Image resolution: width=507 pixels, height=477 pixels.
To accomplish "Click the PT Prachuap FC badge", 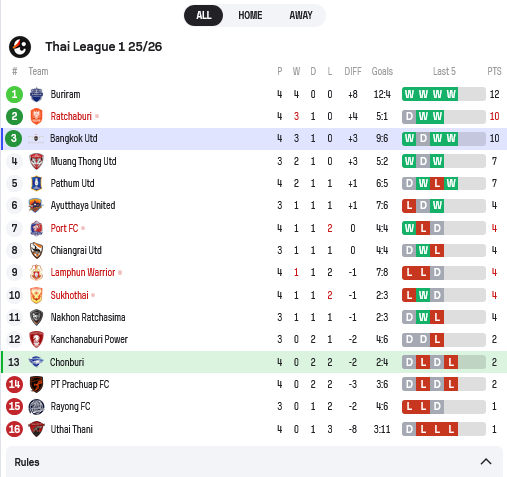I will point(36,384).
